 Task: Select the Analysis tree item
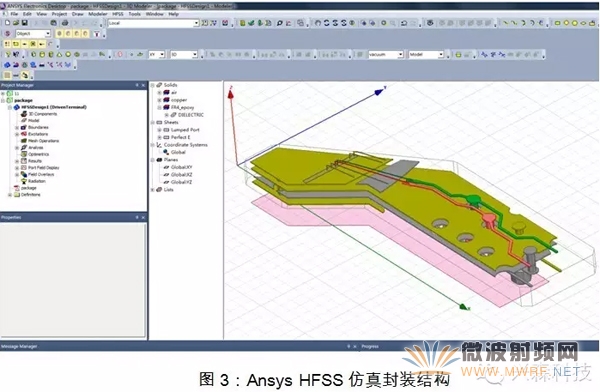point(36,148)
